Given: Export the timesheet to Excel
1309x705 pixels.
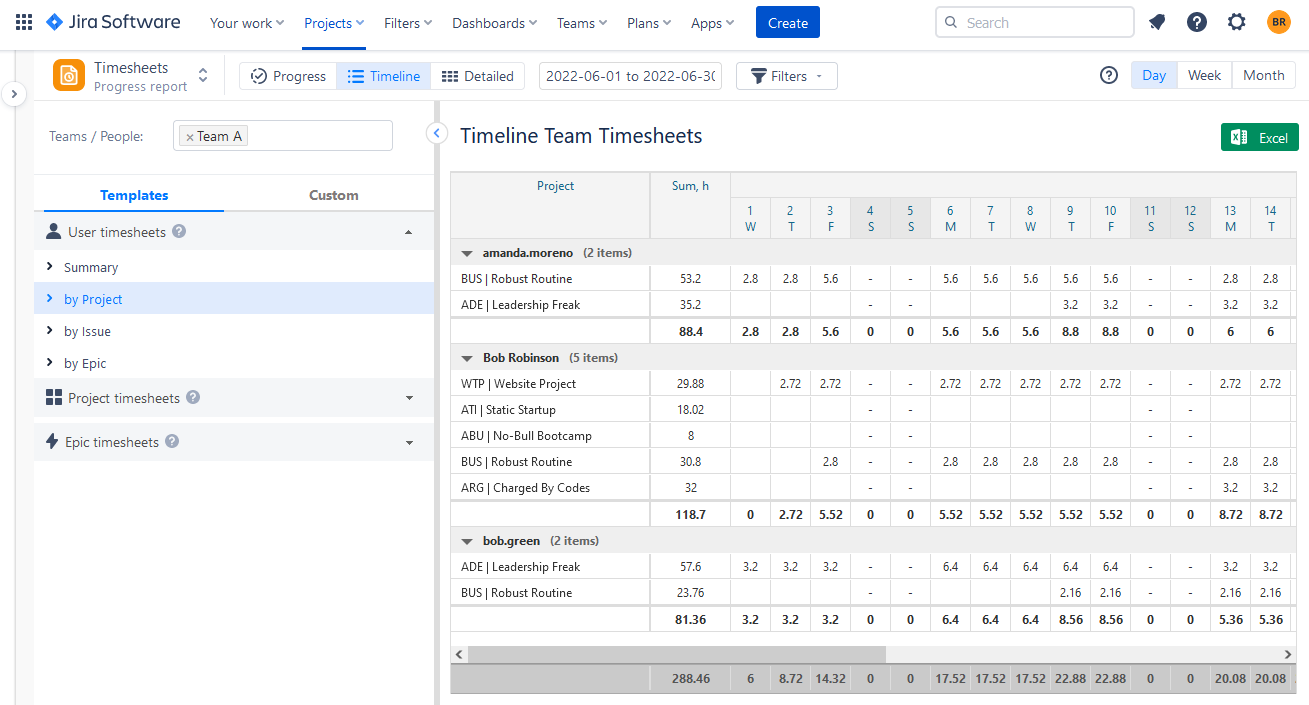Looking at the screenshot, I should coord(1259,136).
